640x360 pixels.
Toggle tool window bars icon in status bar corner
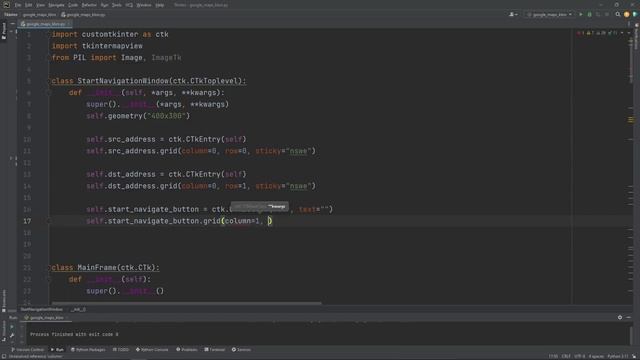point(4,356)
